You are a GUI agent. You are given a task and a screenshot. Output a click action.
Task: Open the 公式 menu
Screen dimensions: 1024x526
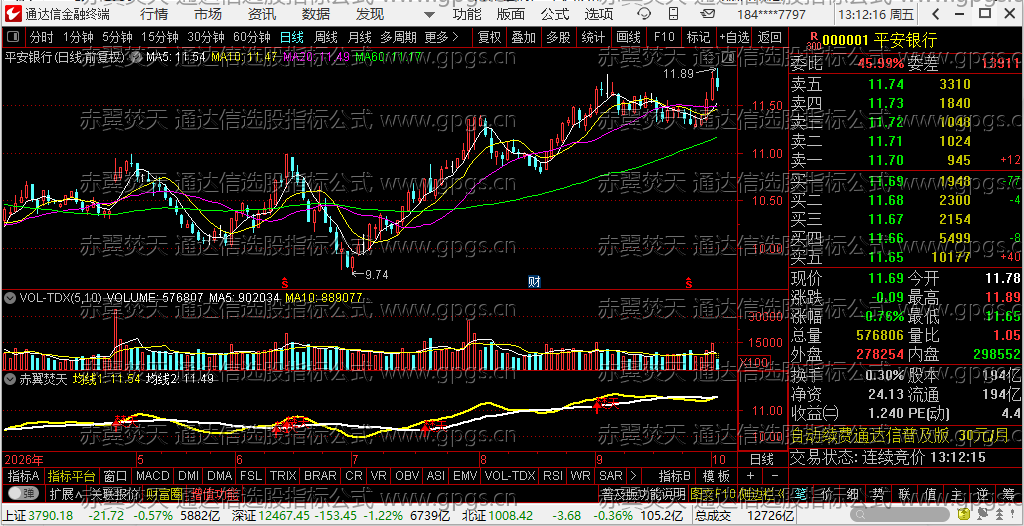click(x=554, y=14)
